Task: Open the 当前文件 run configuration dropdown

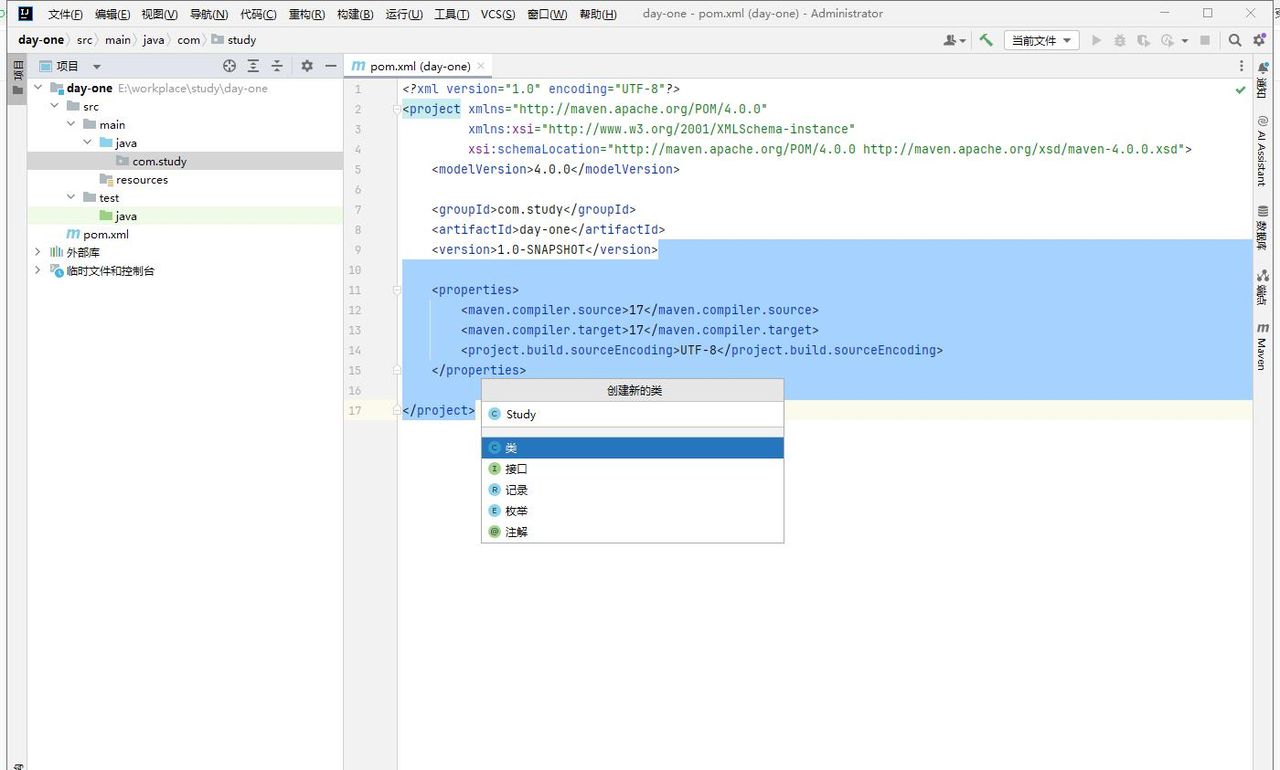Action: [x=1041, y=40]
